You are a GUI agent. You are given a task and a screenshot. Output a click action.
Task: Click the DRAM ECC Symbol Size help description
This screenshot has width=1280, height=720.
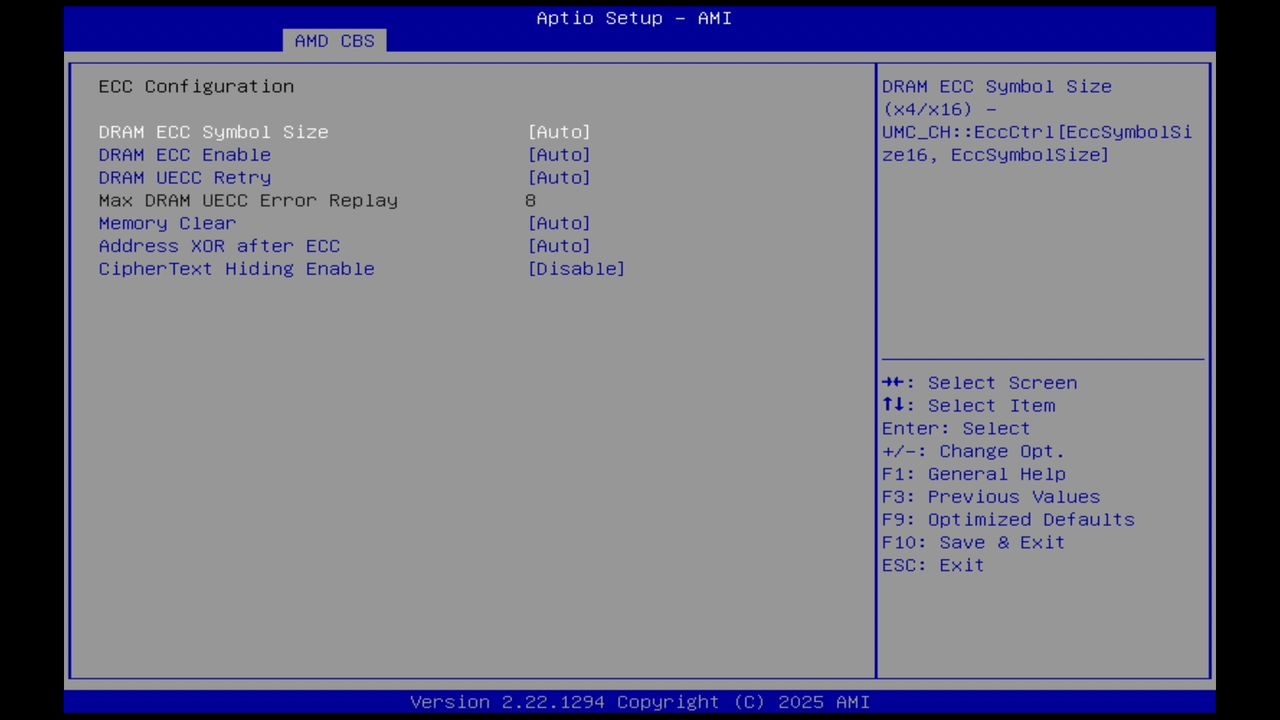tap(1036, 120)
